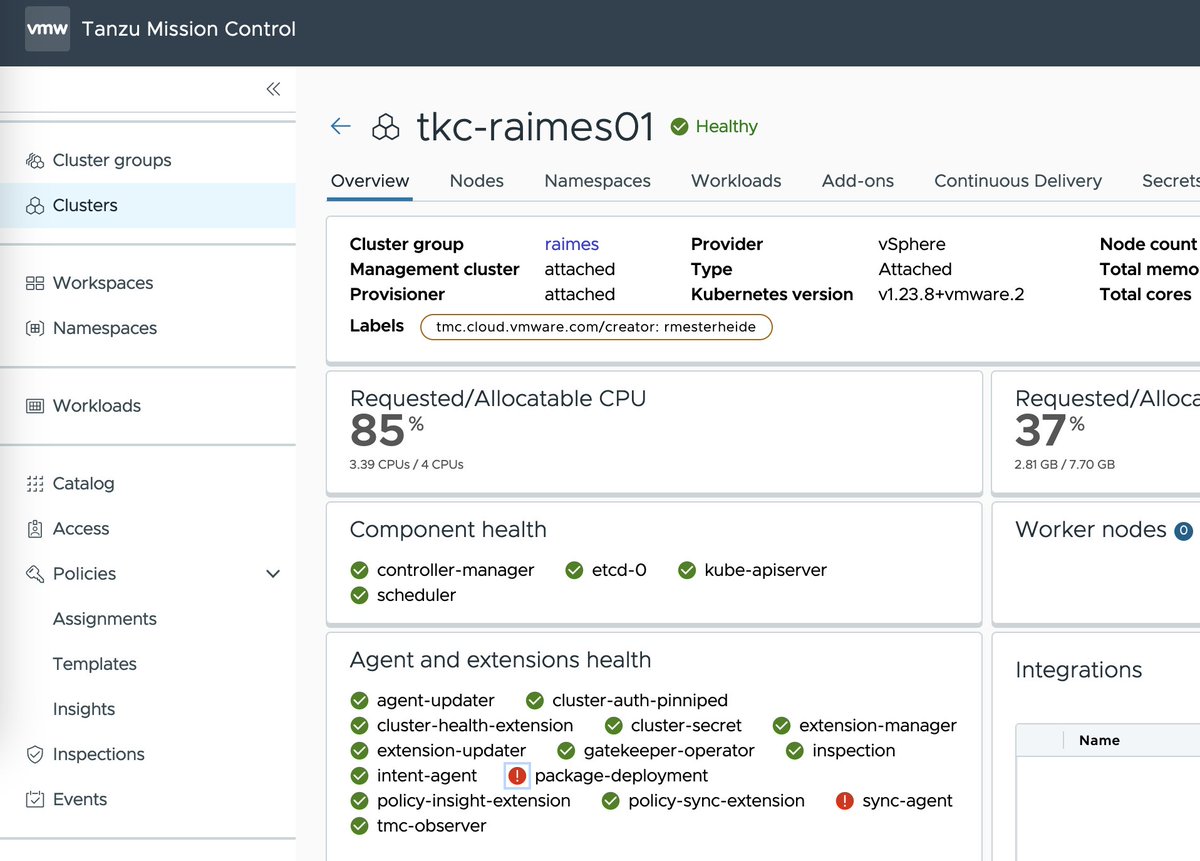
Task: Click the Cluster groups sidebar icon
Action: [35, 160]
